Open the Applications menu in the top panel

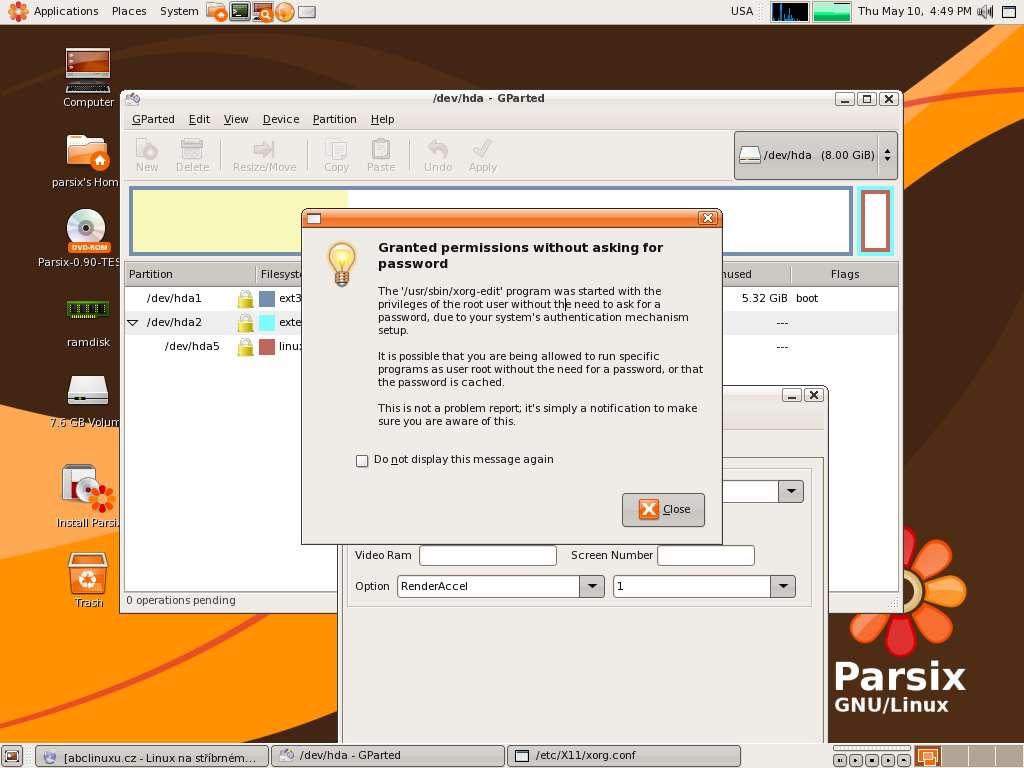[54, 11]
